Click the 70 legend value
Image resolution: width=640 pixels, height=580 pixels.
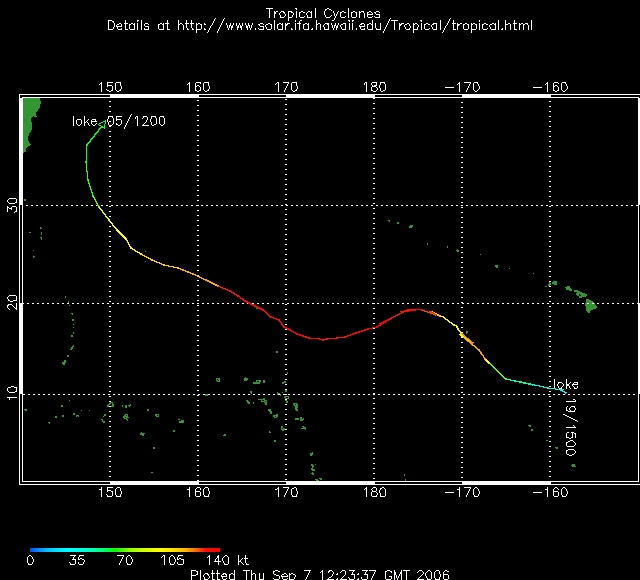[x=125, y=561]
